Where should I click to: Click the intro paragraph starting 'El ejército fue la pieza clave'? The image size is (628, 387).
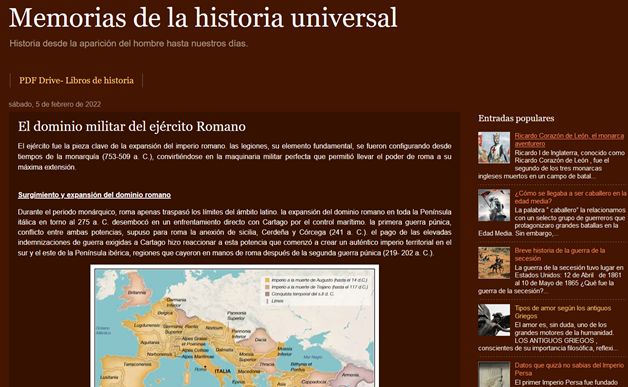click(x=235, y=157)
